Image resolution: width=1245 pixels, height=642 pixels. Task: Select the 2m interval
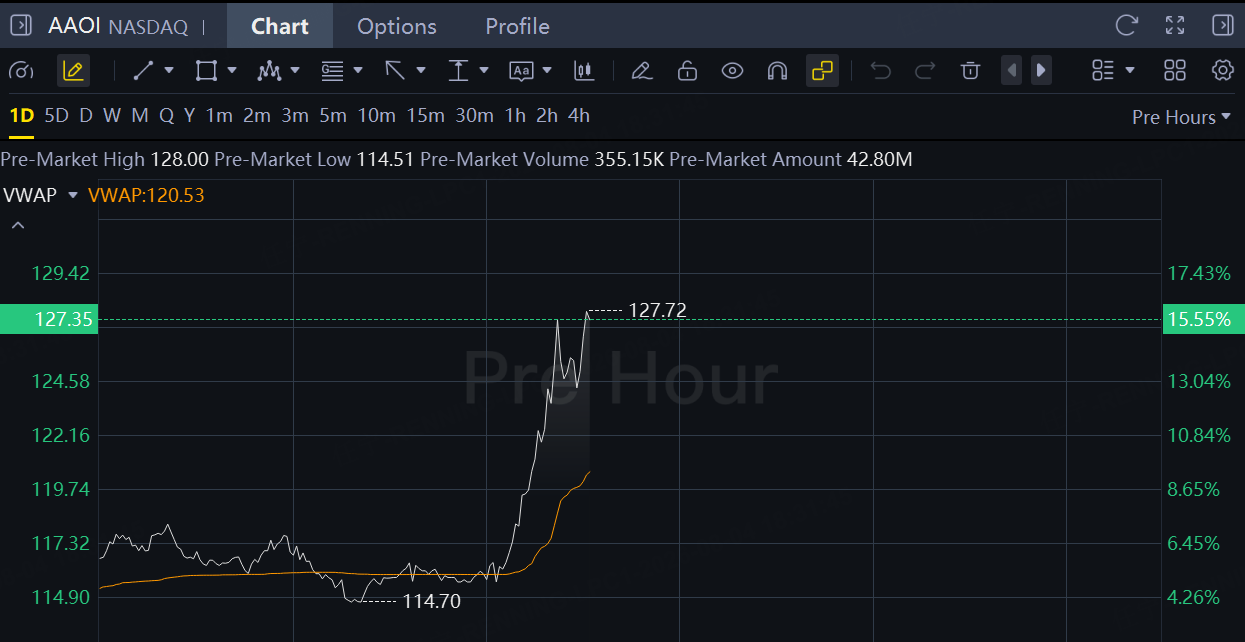tap(257, 116)
